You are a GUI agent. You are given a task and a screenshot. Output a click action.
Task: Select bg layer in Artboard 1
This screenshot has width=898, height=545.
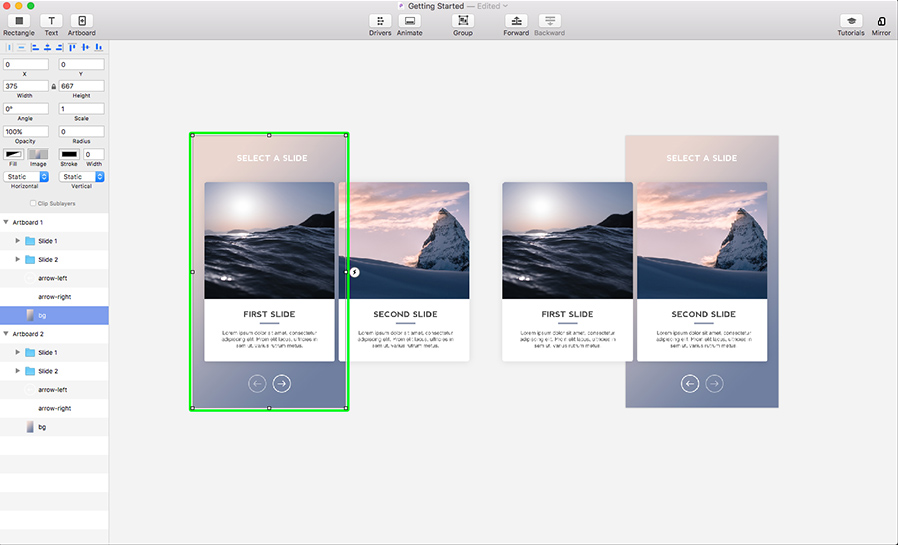click(x=54, y=315)
